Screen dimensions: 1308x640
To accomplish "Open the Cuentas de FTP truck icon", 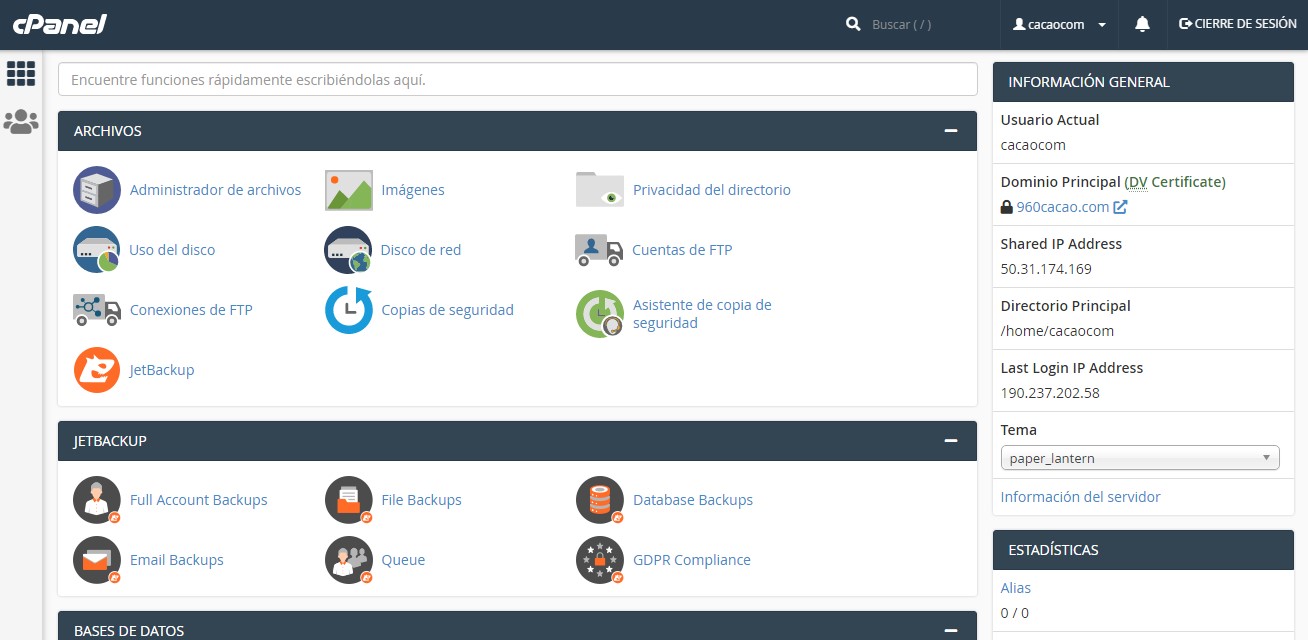I will pos(599,250).
